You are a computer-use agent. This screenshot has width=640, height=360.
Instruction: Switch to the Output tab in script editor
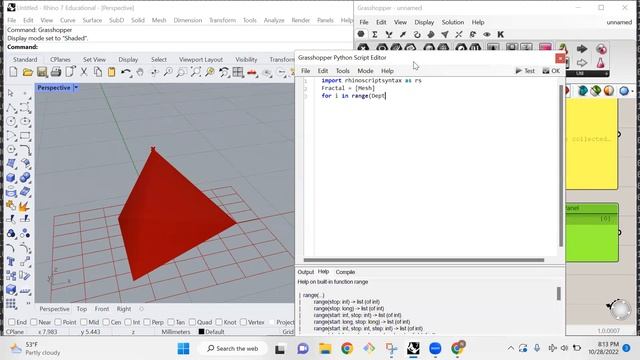(x=305, y=272)
